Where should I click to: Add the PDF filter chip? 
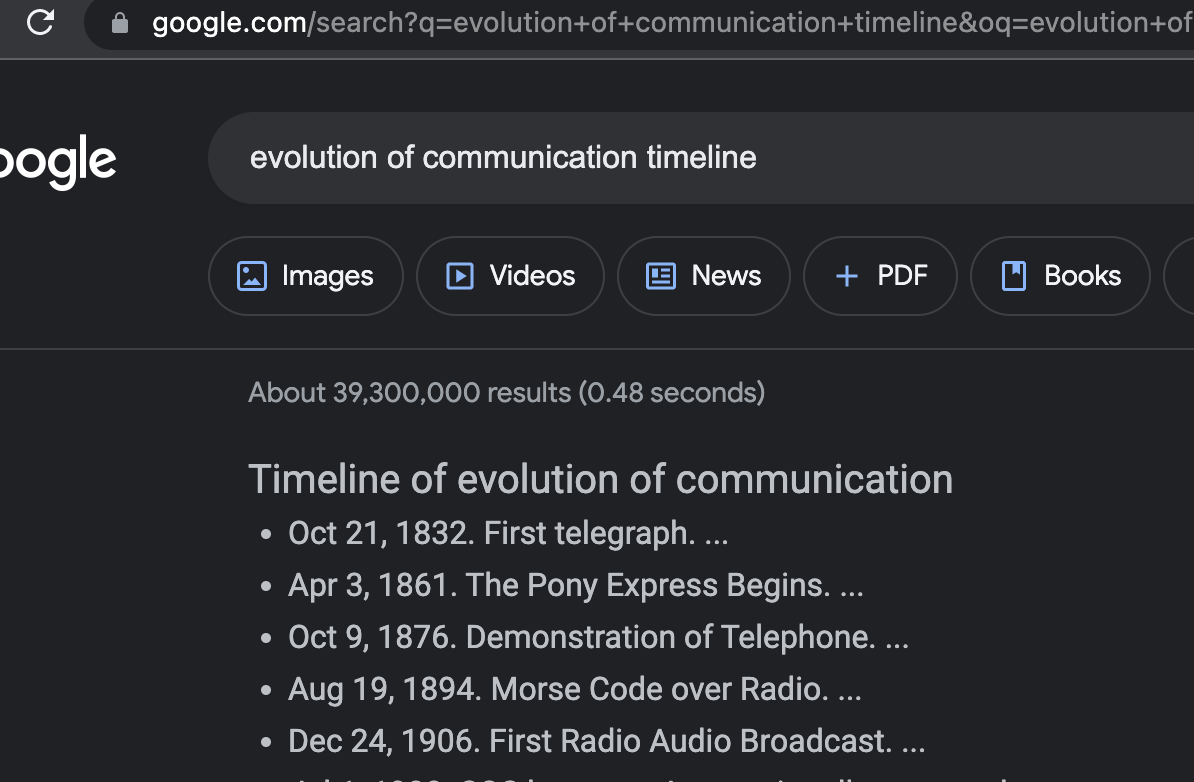[x=880, y=276]
